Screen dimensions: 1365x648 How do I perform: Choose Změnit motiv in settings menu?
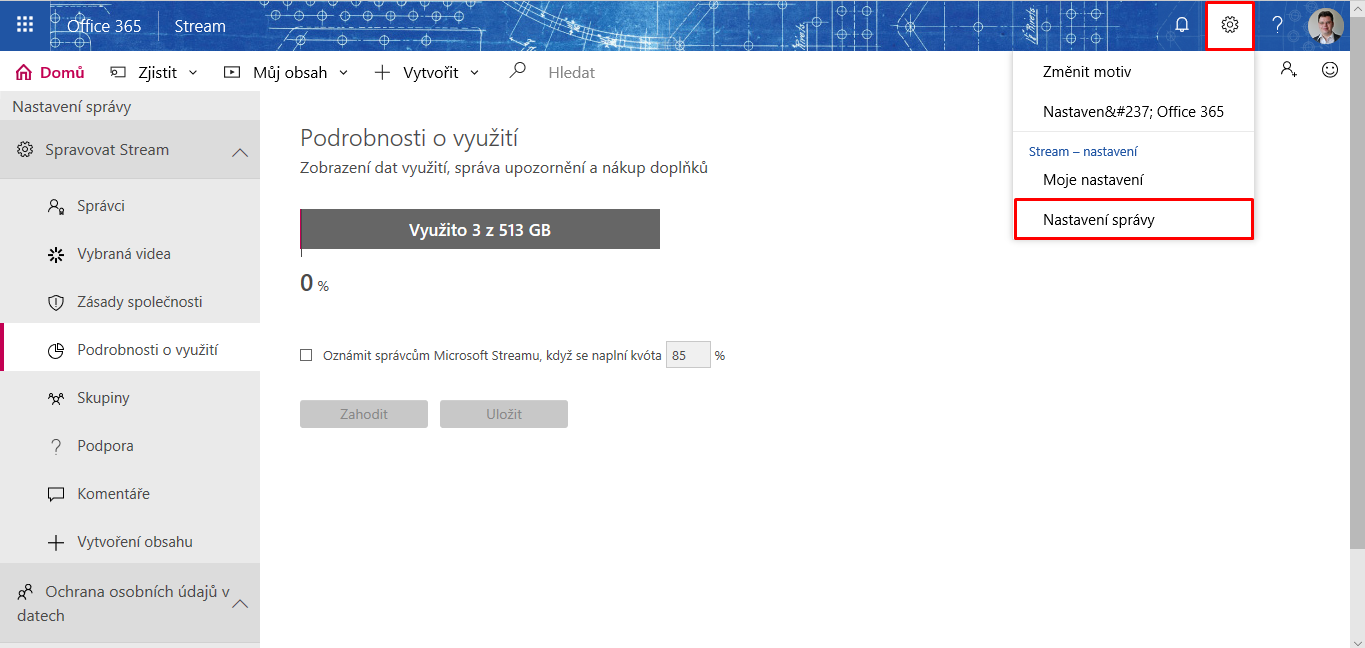(1087, 72)
